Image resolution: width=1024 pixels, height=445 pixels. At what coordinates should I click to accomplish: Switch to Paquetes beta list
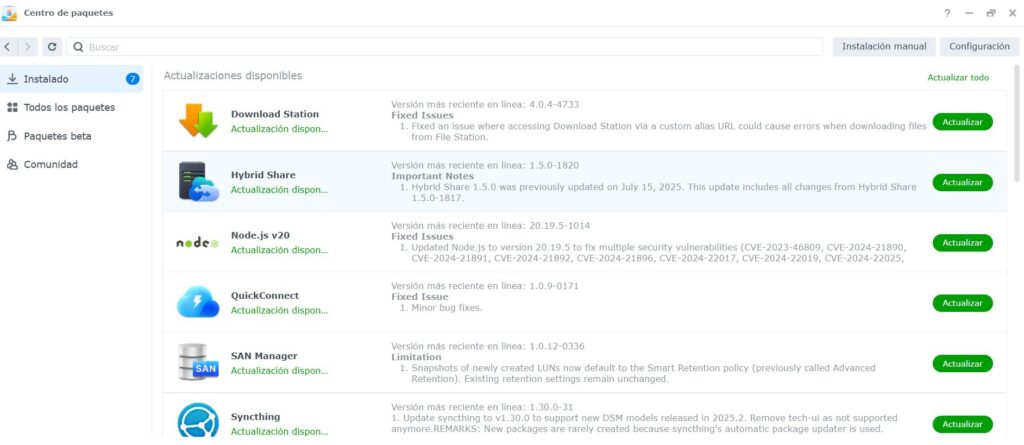point(64,136)
